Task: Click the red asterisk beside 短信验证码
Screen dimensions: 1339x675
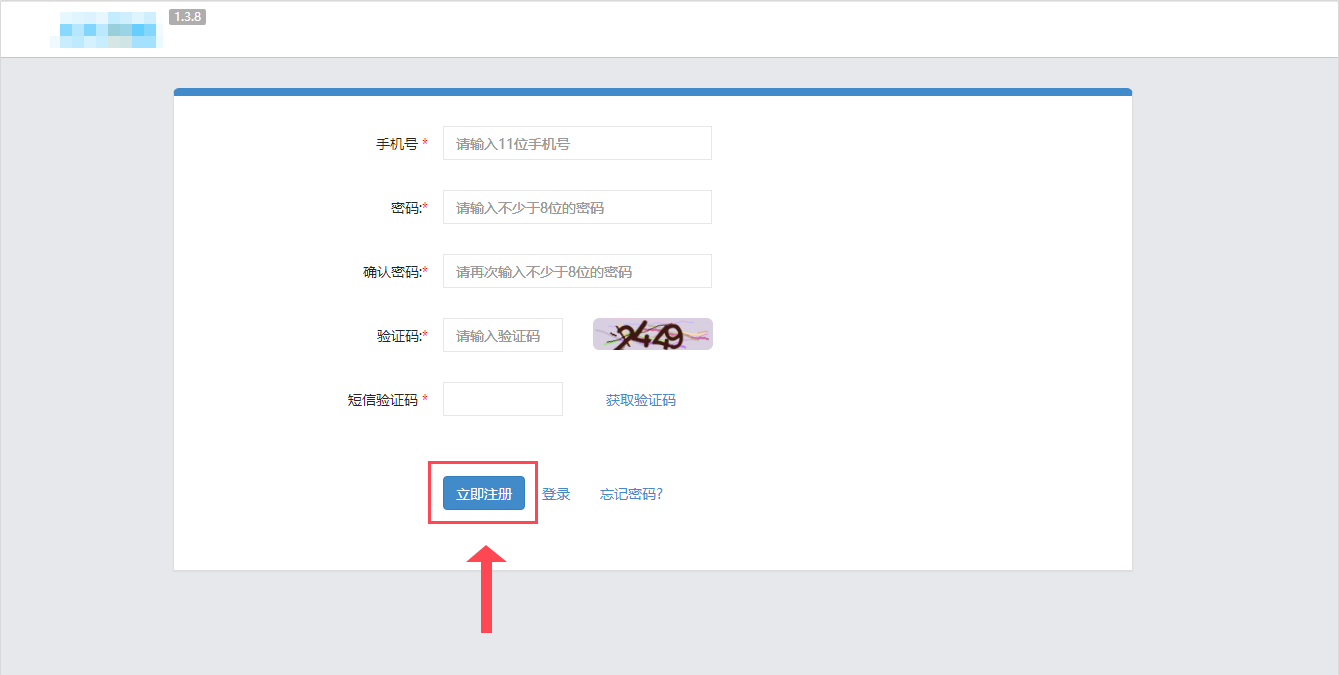Action: pyautogui.click(x=425, y=399)
